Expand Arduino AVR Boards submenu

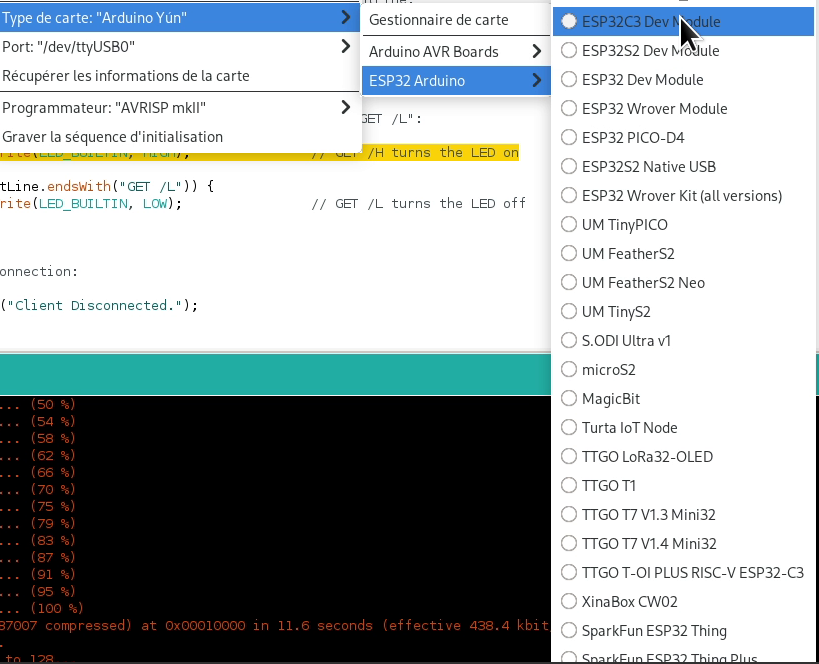pos(456,52)
